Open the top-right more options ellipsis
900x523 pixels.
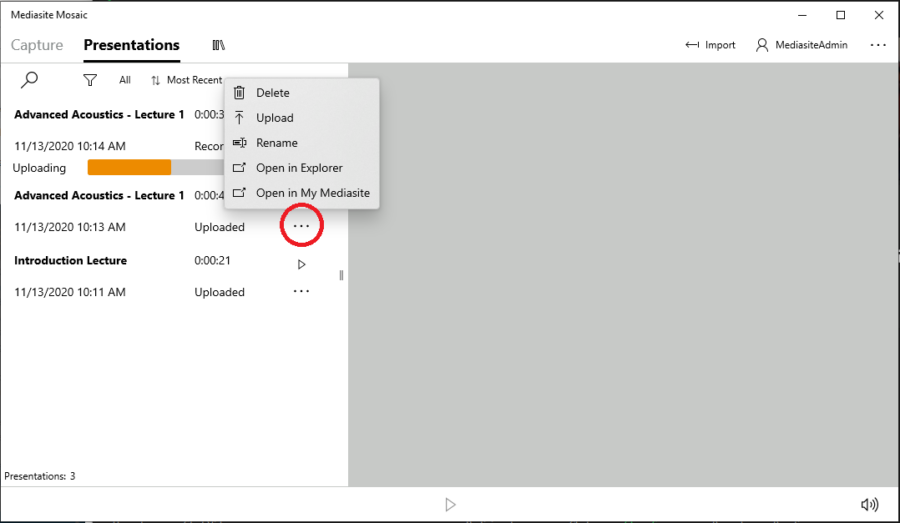click(x=878, y=45)
